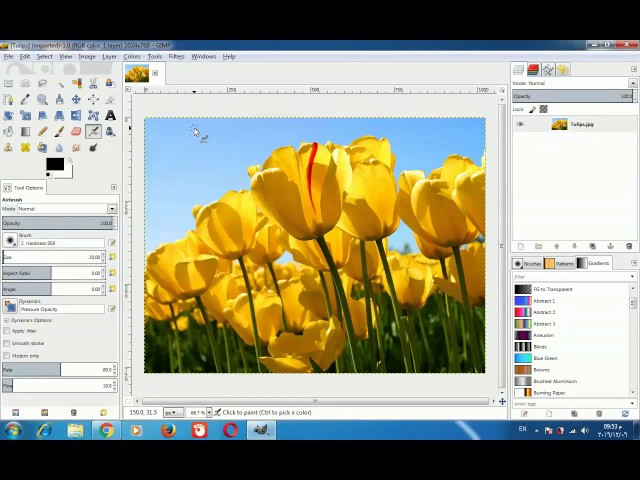This screenshot has width=640, height=480.
Task: Select the Scale tool
Action: [25, 116]
